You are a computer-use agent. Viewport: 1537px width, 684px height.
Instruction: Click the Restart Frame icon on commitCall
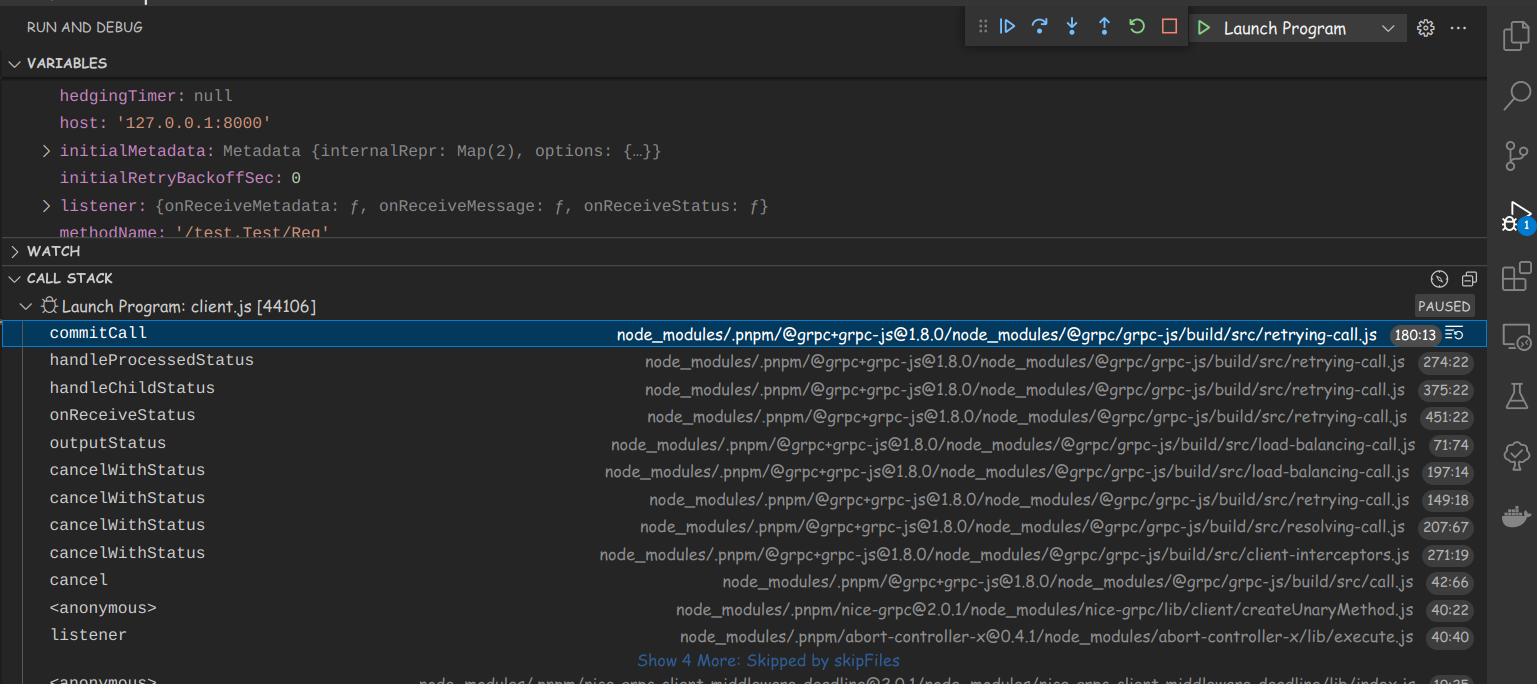(x=1455, y=333)
